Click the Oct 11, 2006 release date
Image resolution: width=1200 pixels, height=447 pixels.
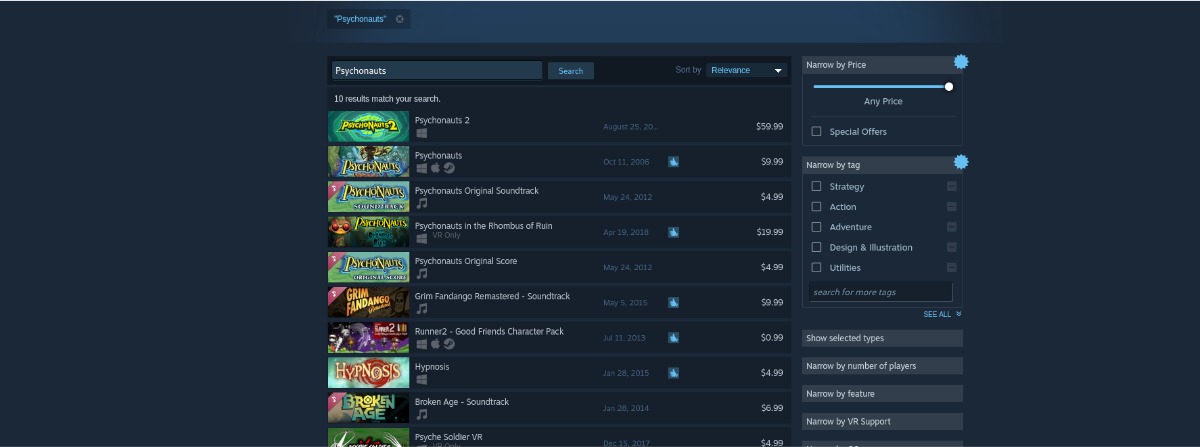pos(626,162)
